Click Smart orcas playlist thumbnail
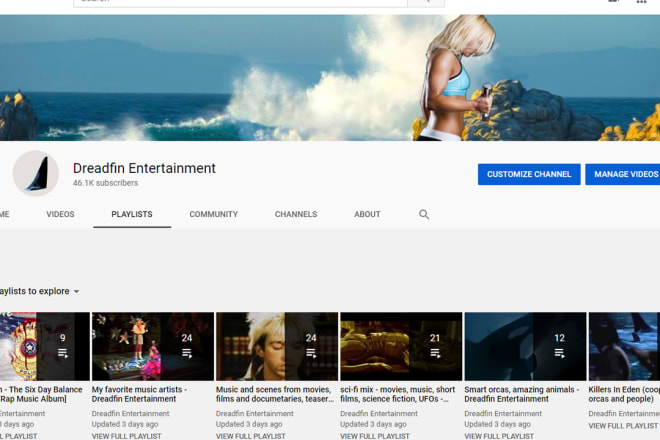660x440 pixels. coord(525,346)
